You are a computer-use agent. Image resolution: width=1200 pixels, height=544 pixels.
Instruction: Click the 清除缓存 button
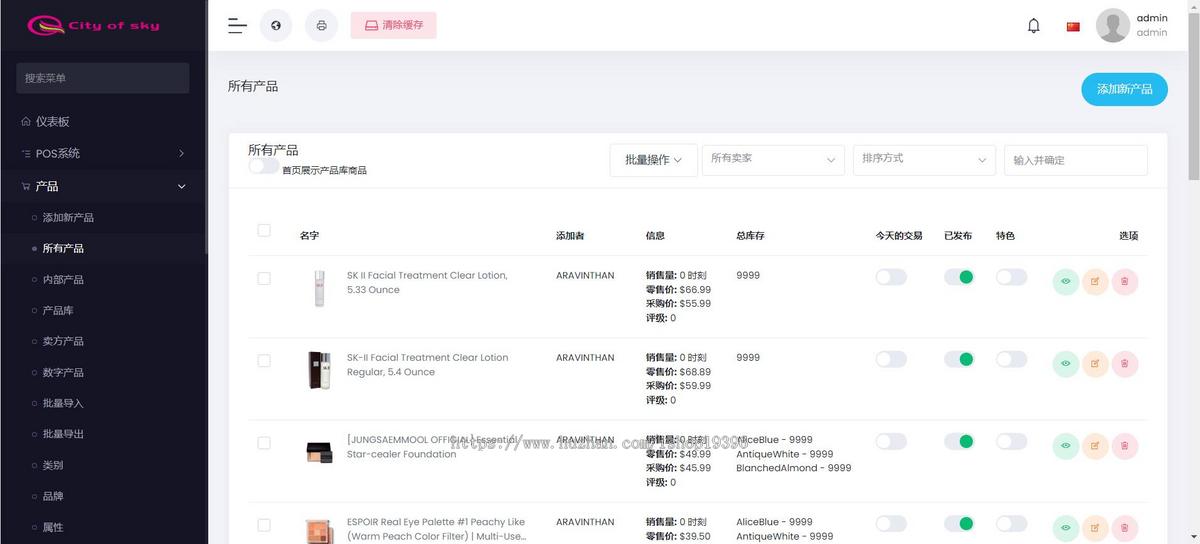click(x=393, y=25)
